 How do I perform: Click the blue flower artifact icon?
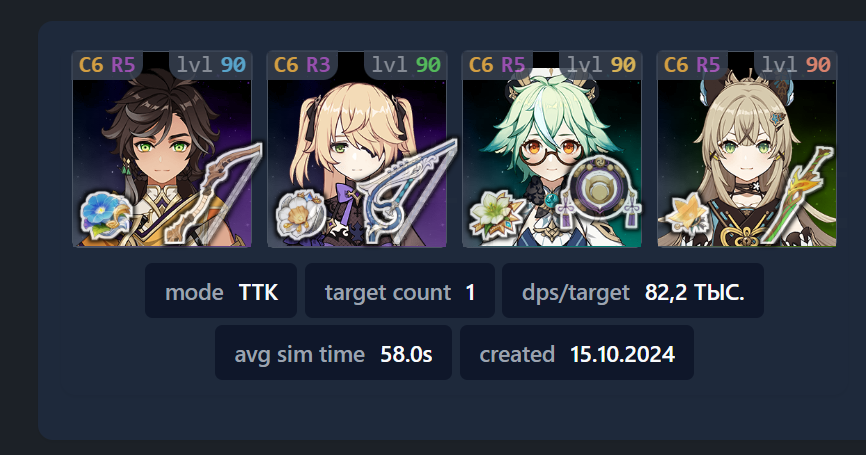(105, 215)
